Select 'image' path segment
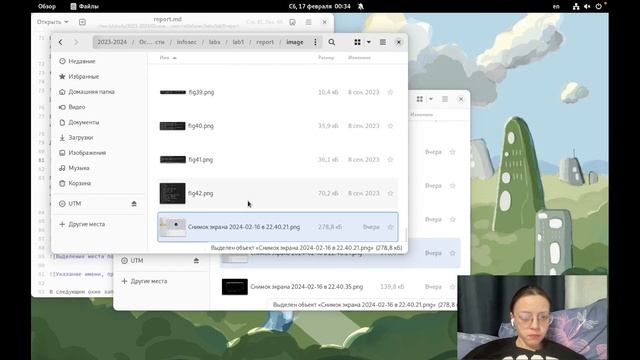Viewport: 640px width, 360px height. pos(295,42)
